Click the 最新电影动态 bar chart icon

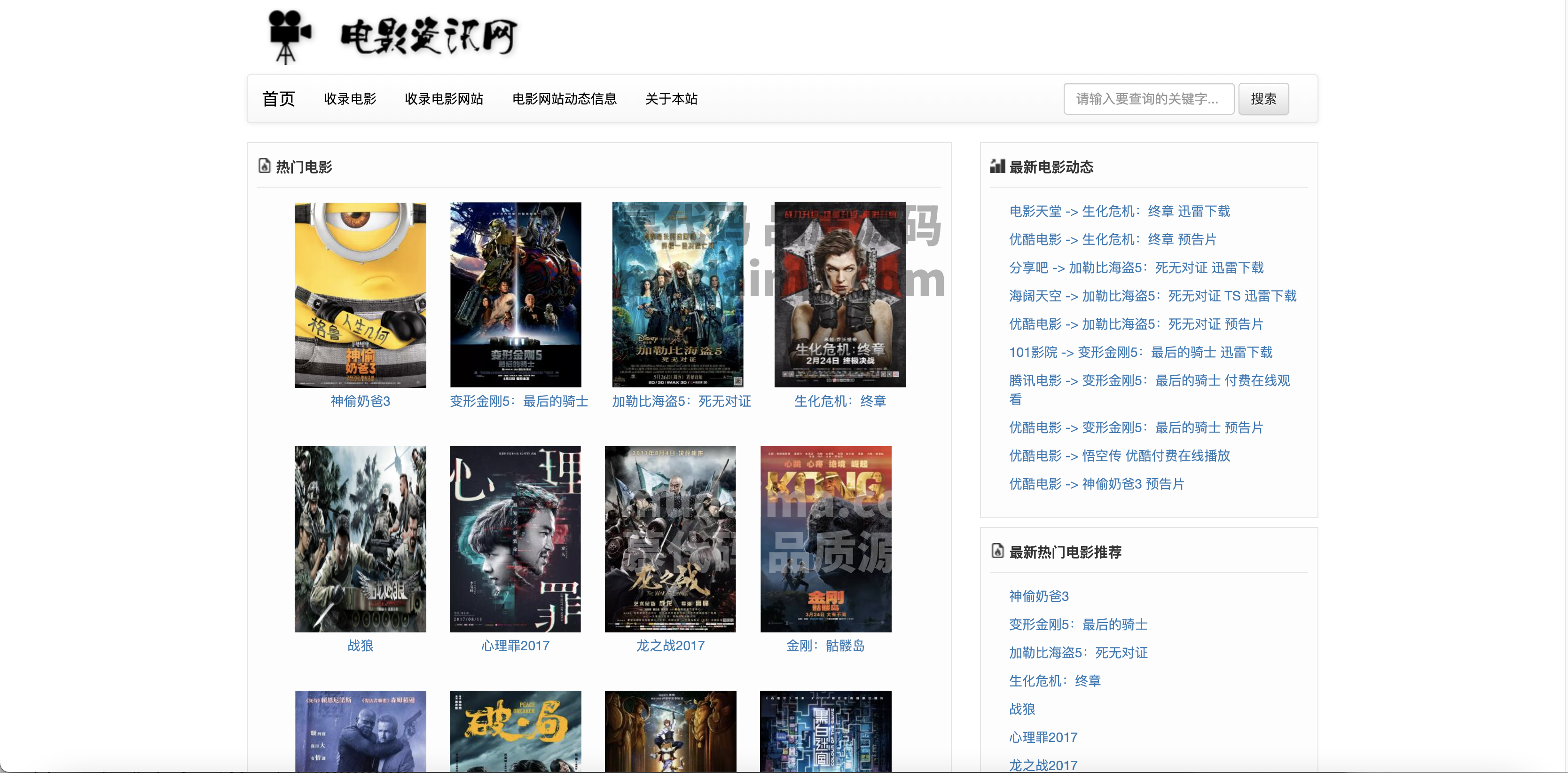pyautogui.click(x=997, y=166)
